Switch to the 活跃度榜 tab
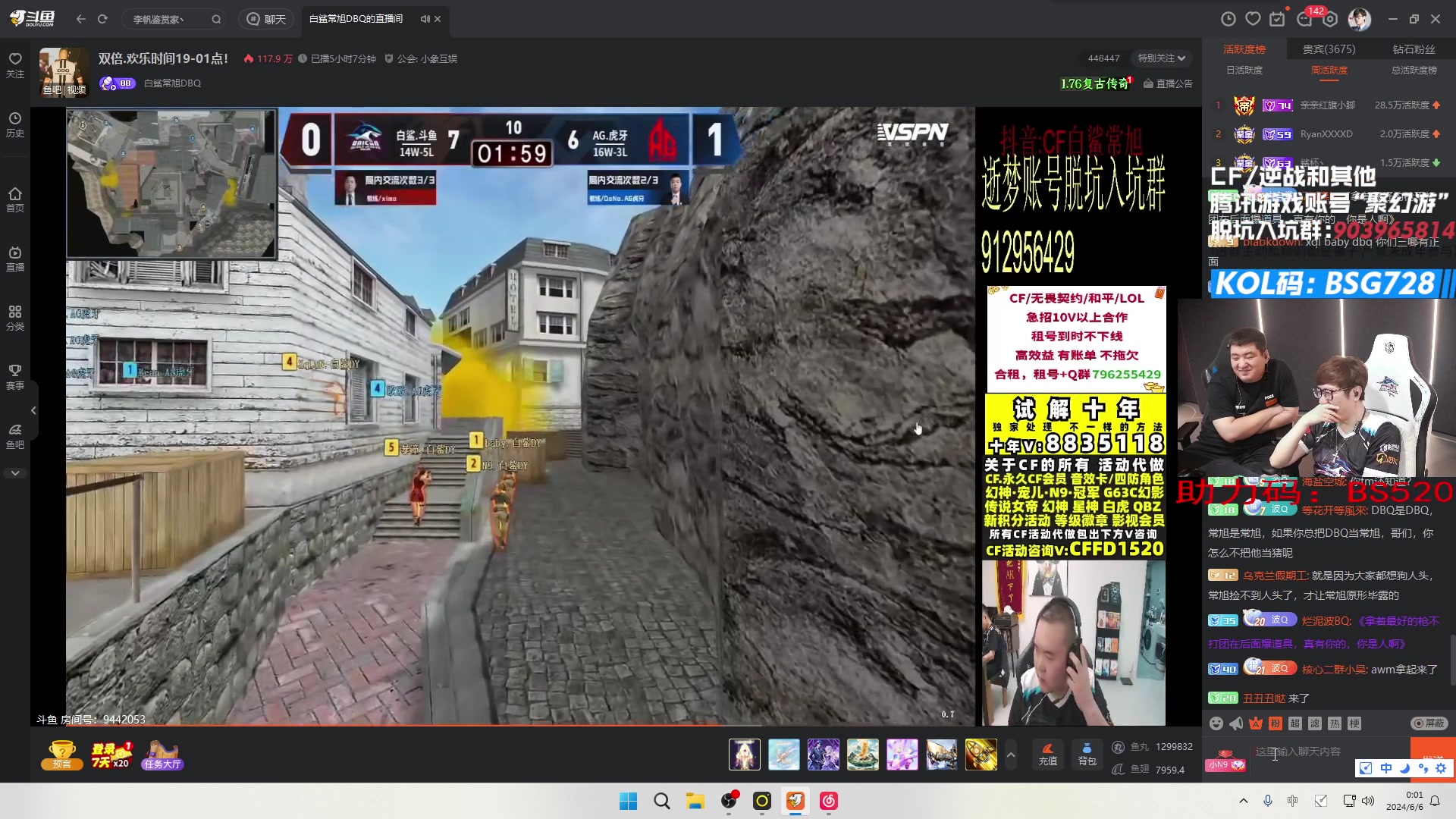 pyautogui.click(x=1244, y=49)
